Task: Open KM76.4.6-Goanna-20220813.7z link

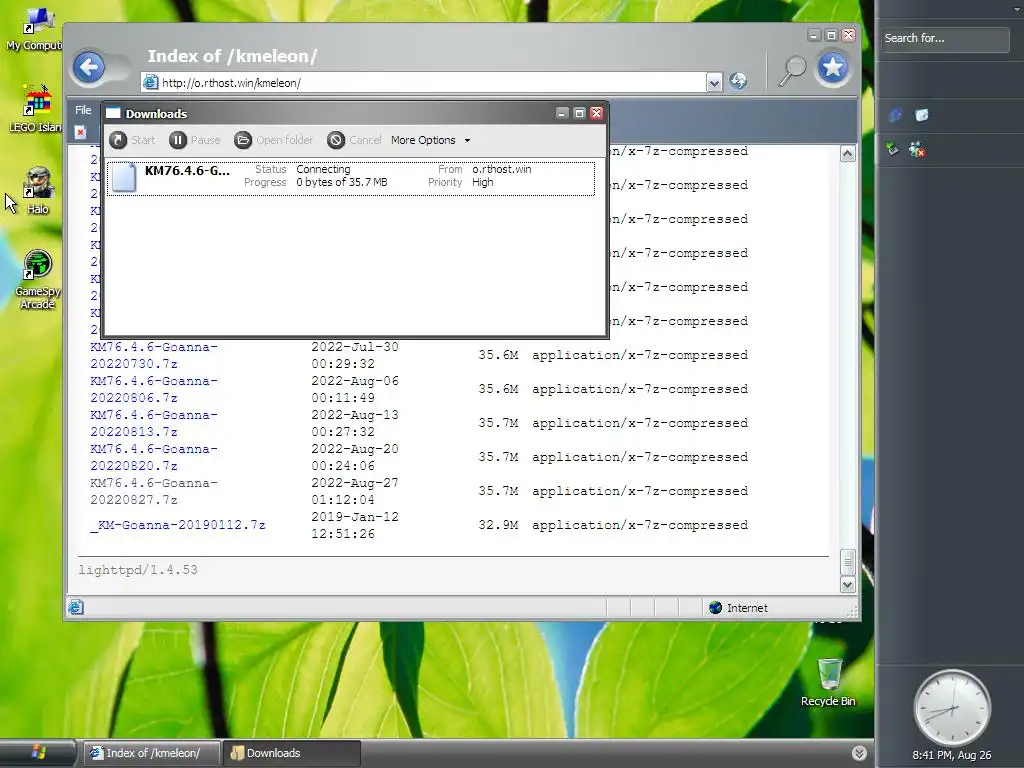Action: click(x=154, y=423)
